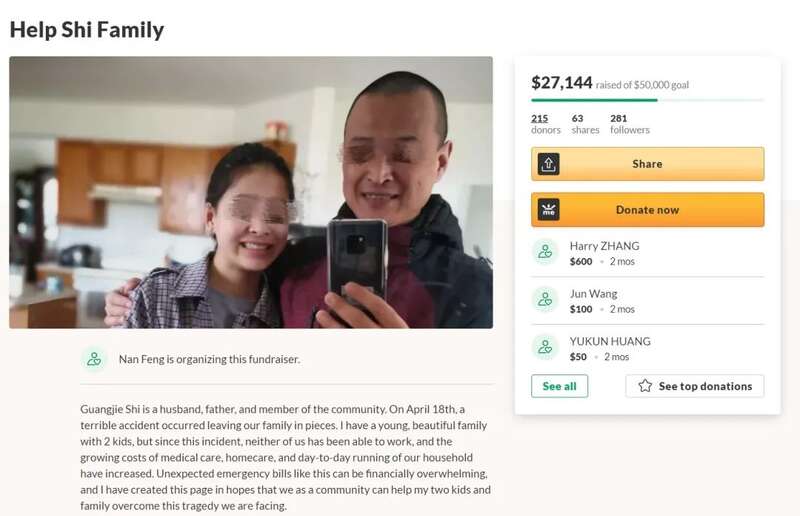The height and width of the screenshot is (516, 800).
Task: Click the fundraiser progress bar
Action: tap(647, 100)
